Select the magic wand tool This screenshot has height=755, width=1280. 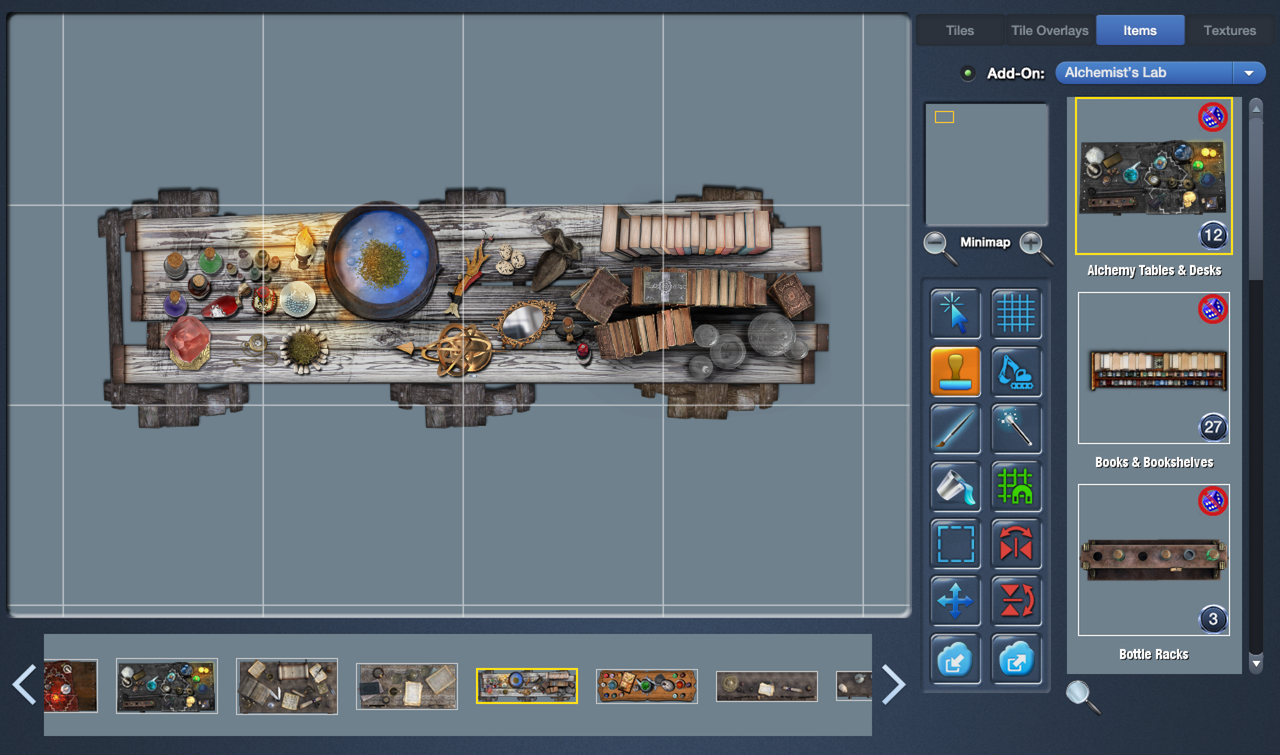(x=1016, y=429)
